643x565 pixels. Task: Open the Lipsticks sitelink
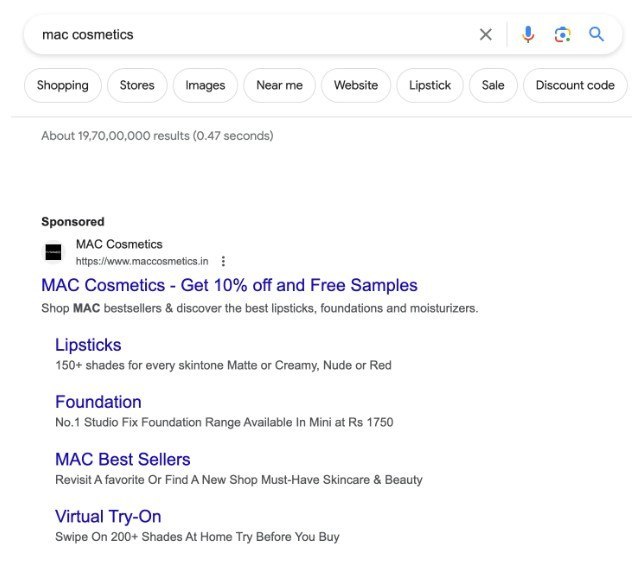tap(88, 345)
